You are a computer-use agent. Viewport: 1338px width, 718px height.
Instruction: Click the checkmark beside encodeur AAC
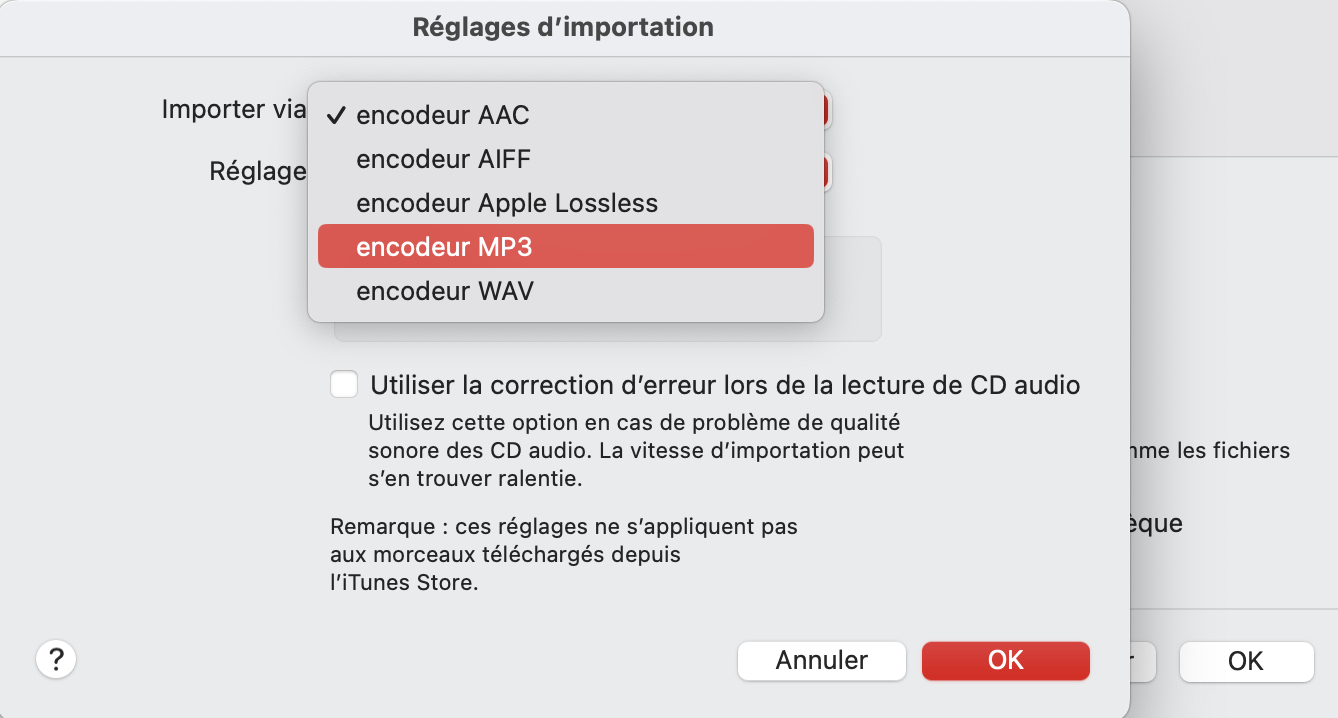point(336,116)
